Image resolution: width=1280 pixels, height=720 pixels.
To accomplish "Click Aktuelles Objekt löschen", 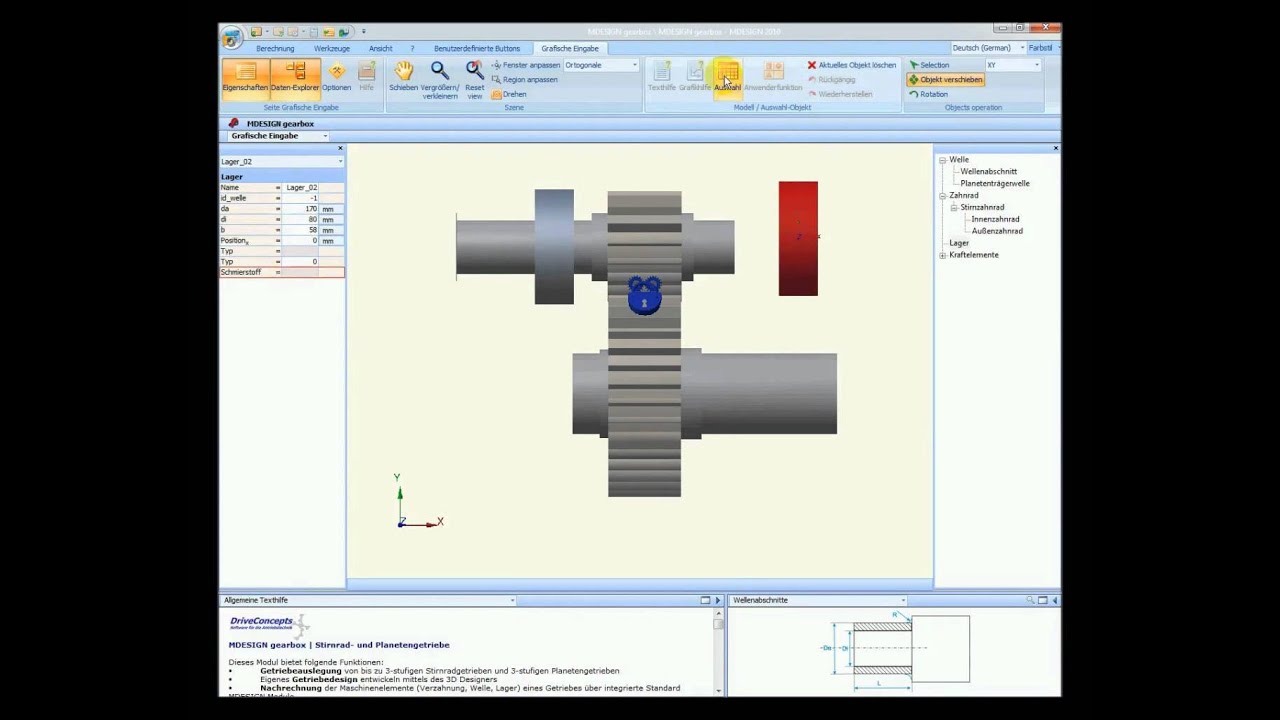I will coord(852,65).
